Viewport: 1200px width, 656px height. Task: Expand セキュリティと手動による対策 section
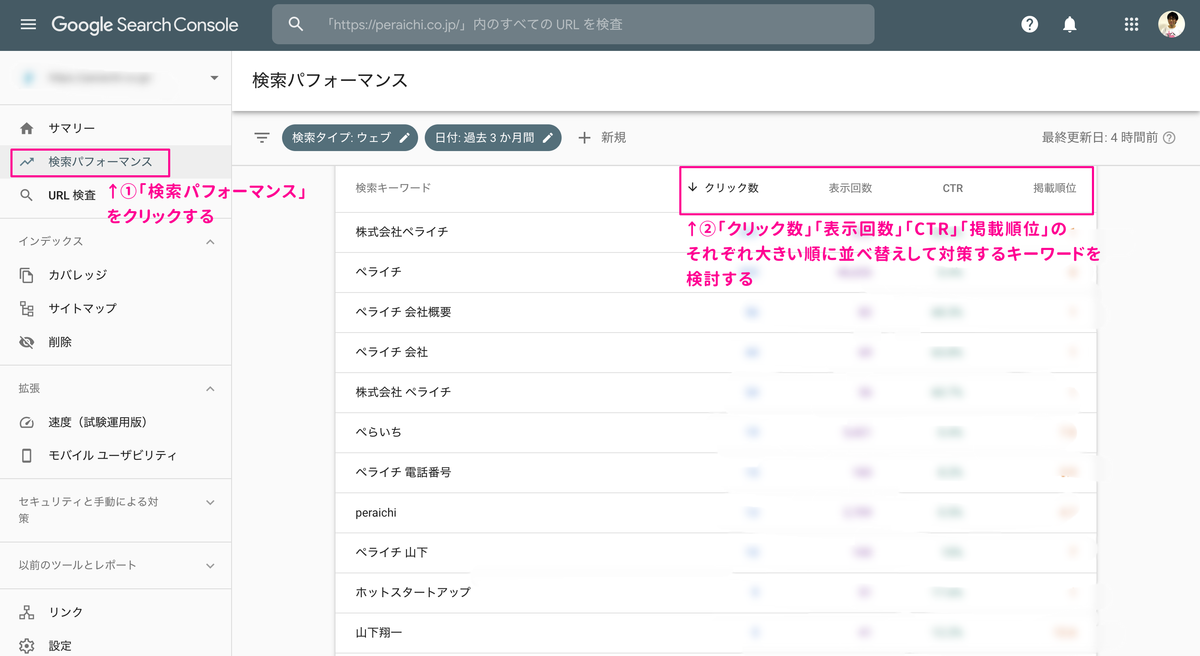210,502
